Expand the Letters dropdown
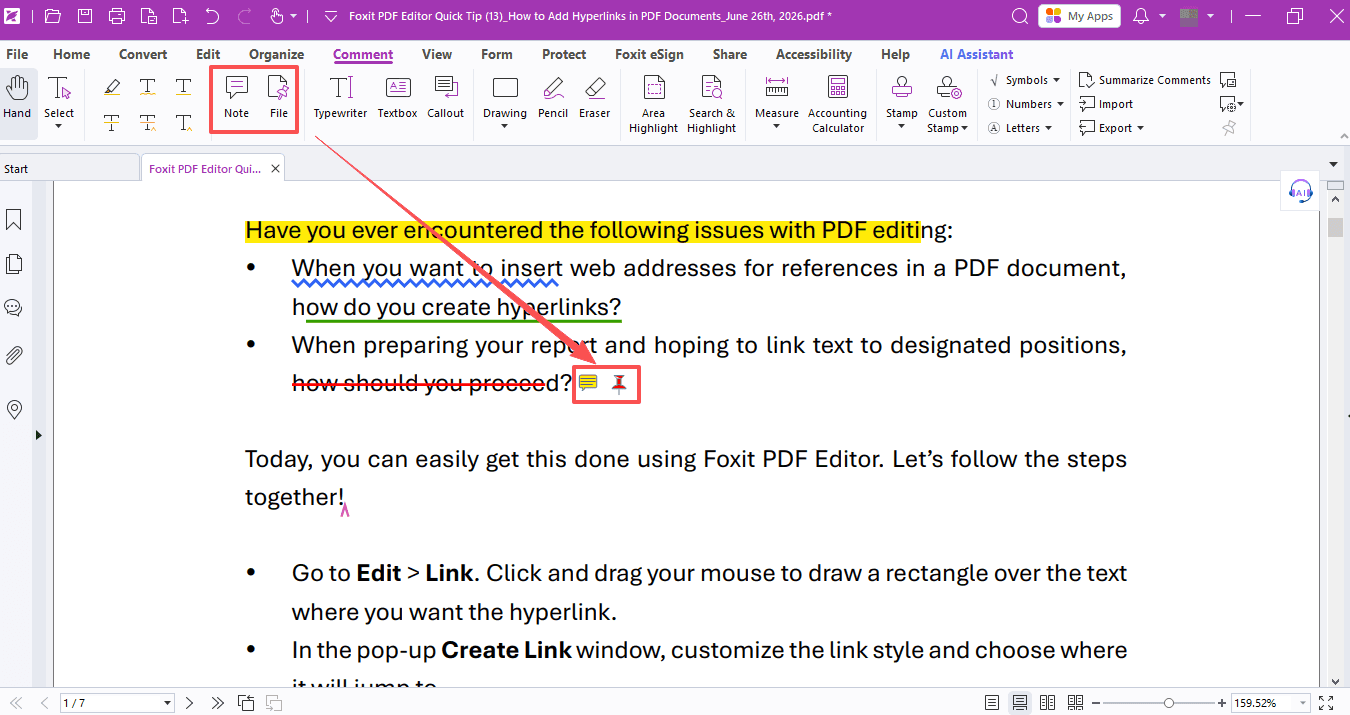 point(1049,128)
